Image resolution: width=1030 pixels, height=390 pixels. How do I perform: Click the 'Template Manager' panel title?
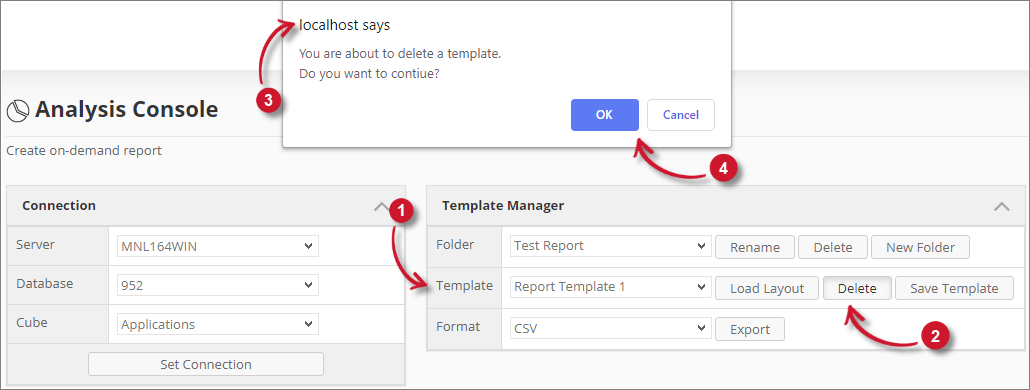pyautogui.click(x=503, y=206)
